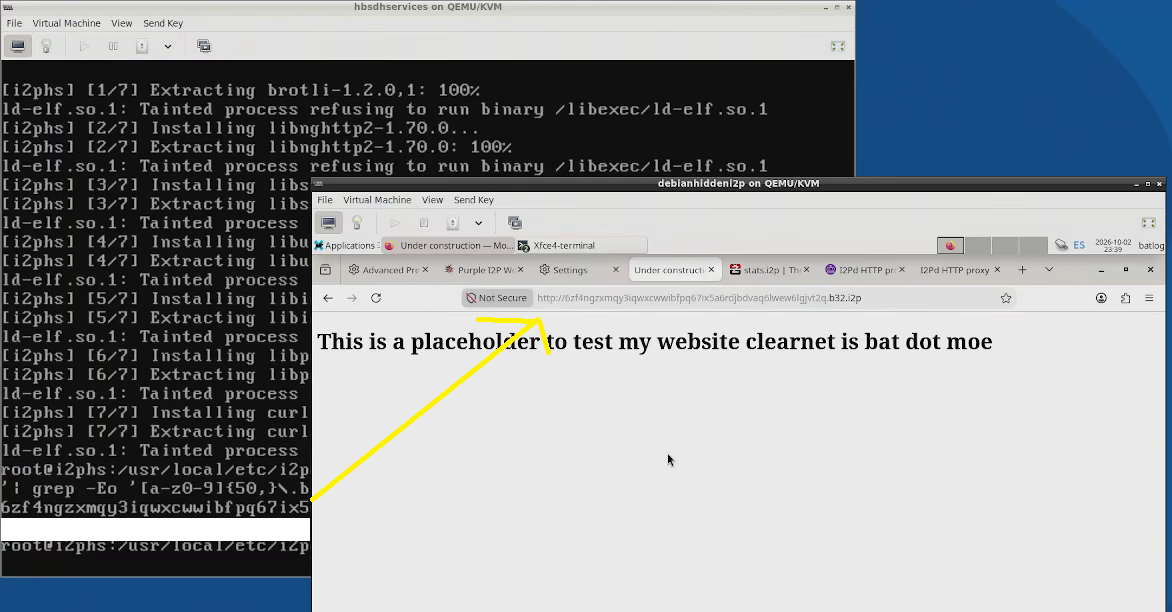Open Firefox account icon
Viewport: 1172px width, 612px height.
click(x=1101, y=298)
